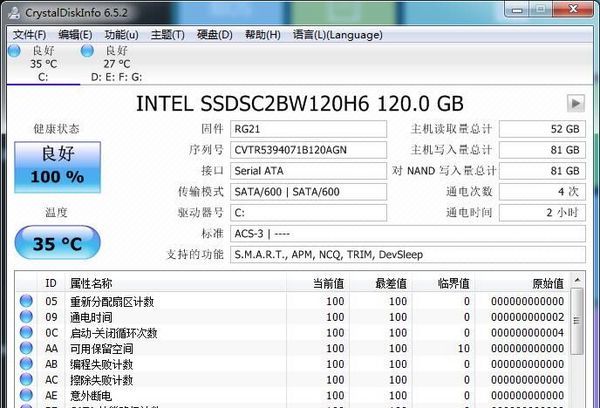600x408 pixels.
Task: Click the interface field Serial ATA
Action: pyautogui.click(x=308, y=171)
